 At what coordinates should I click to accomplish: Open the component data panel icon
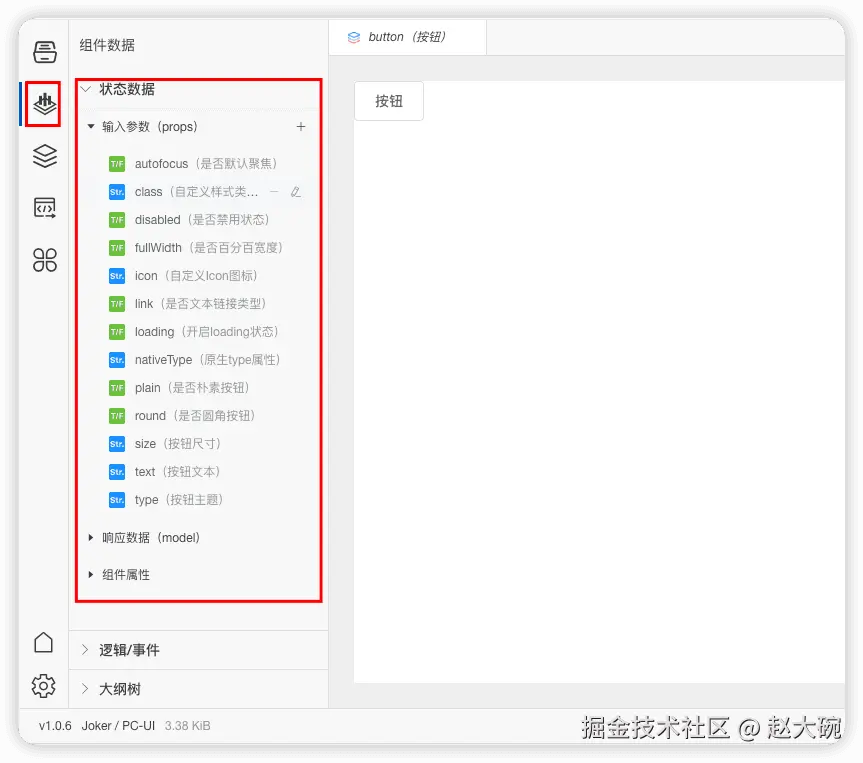pyautogui.click(x=42, y=104)
